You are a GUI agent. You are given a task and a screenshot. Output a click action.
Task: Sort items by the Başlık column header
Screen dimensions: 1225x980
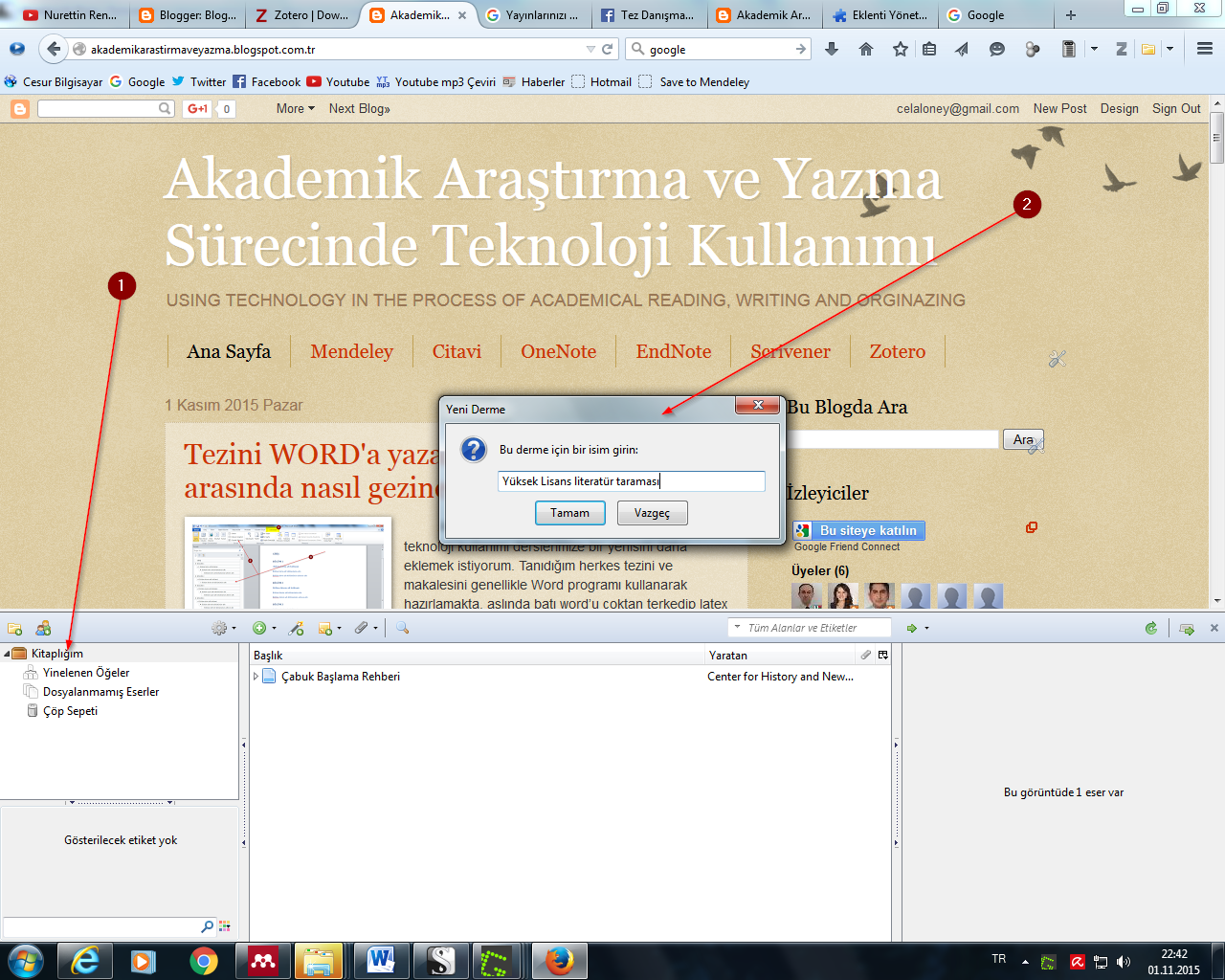click(x=477, y=656)
